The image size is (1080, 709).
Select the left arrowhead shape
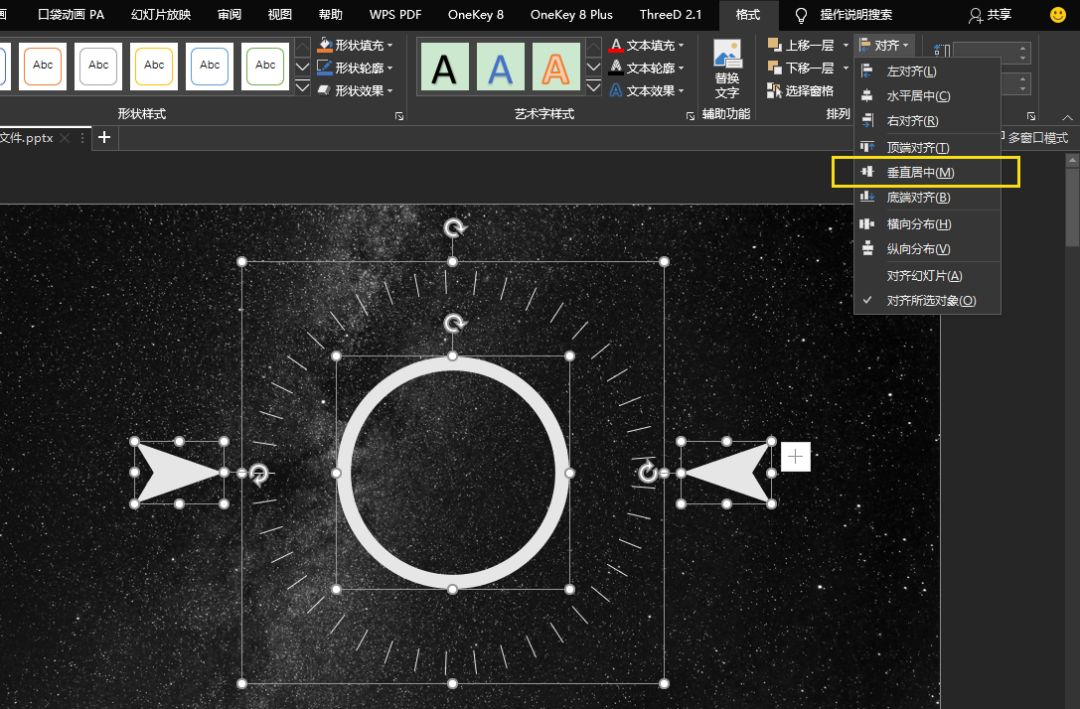click(179, 473)
